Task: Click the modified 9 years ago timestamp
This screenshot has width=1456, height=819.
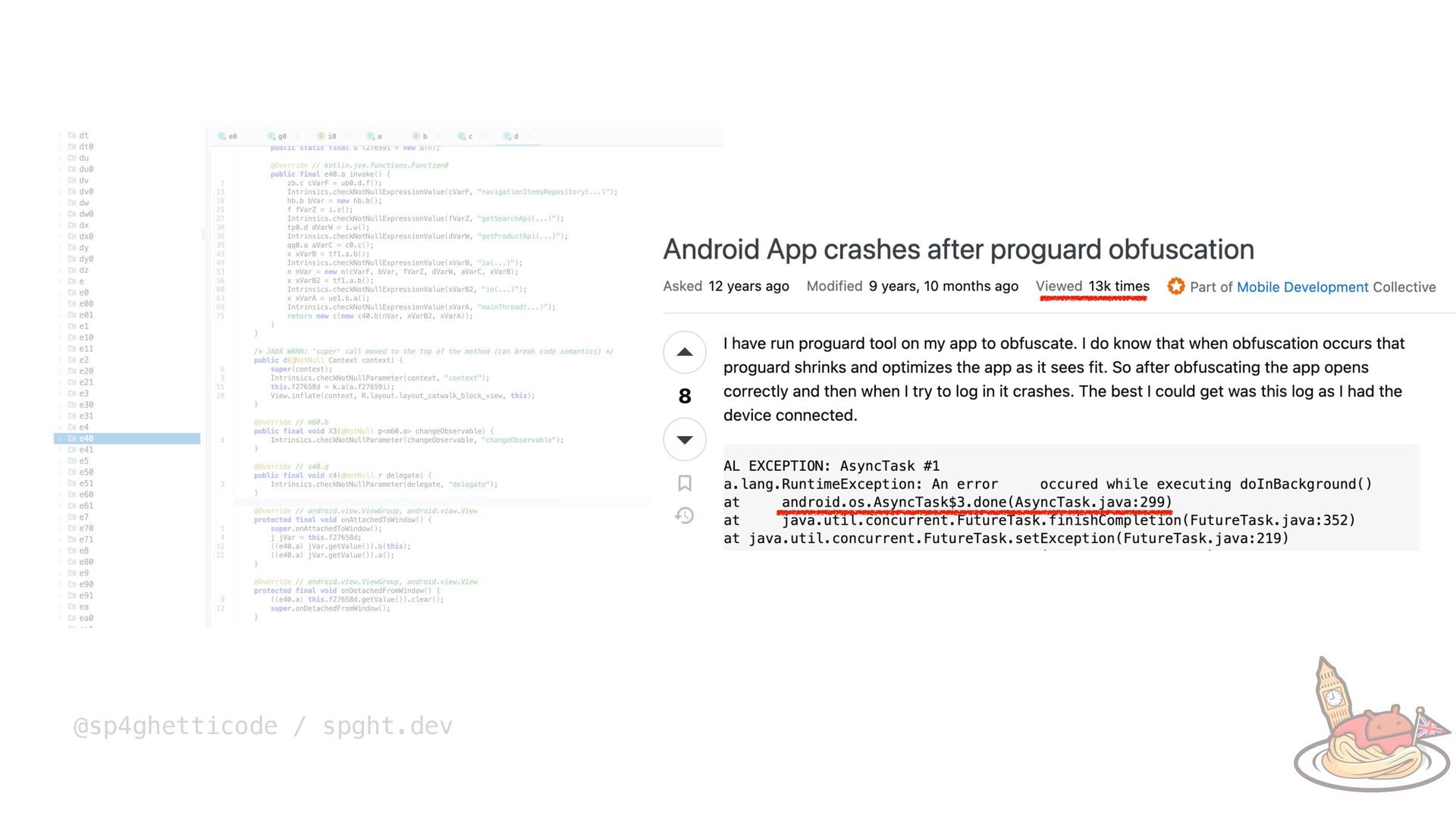Action: 943,286
